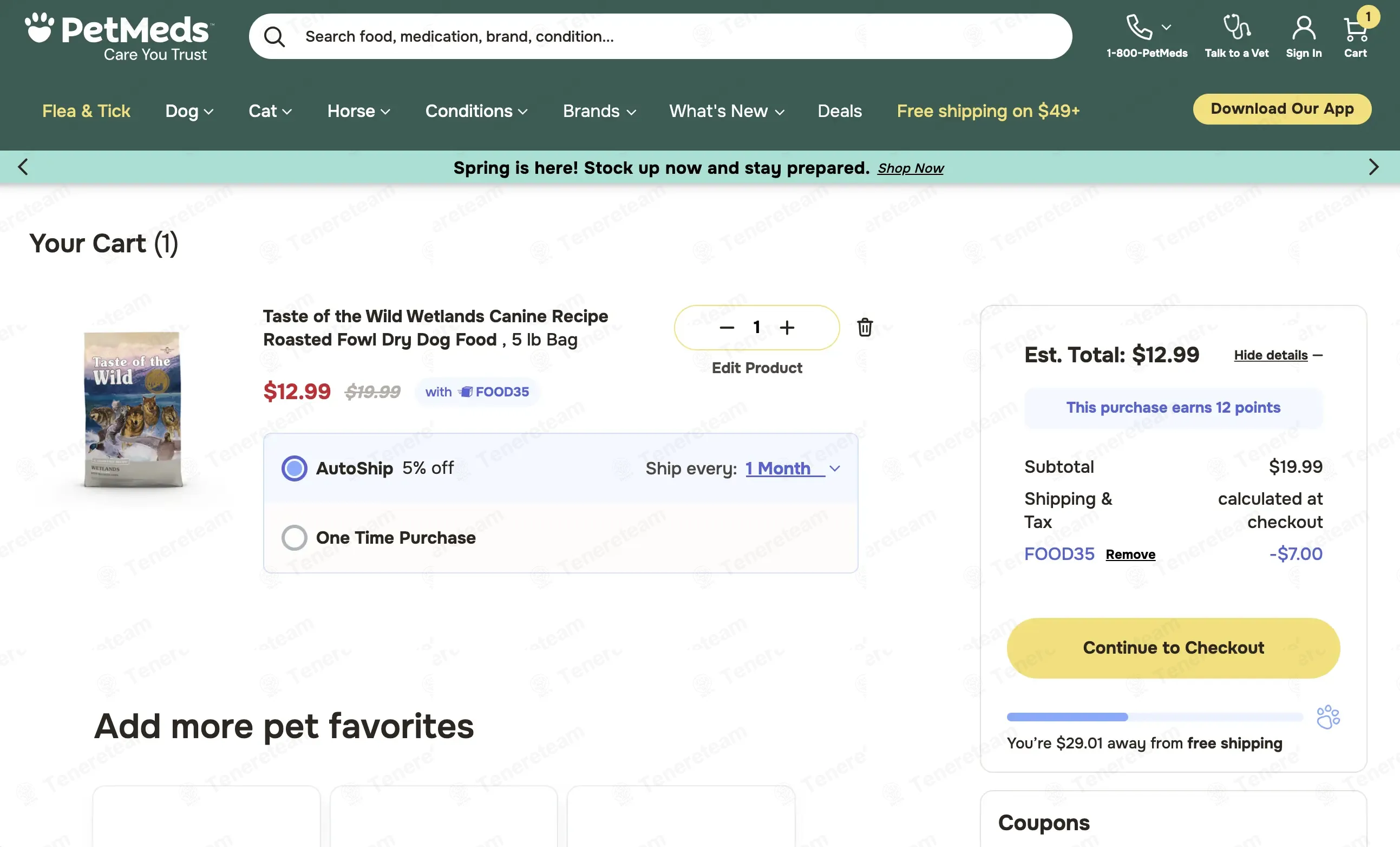Go to next promo banner arrow

[x=1374, y=167]
